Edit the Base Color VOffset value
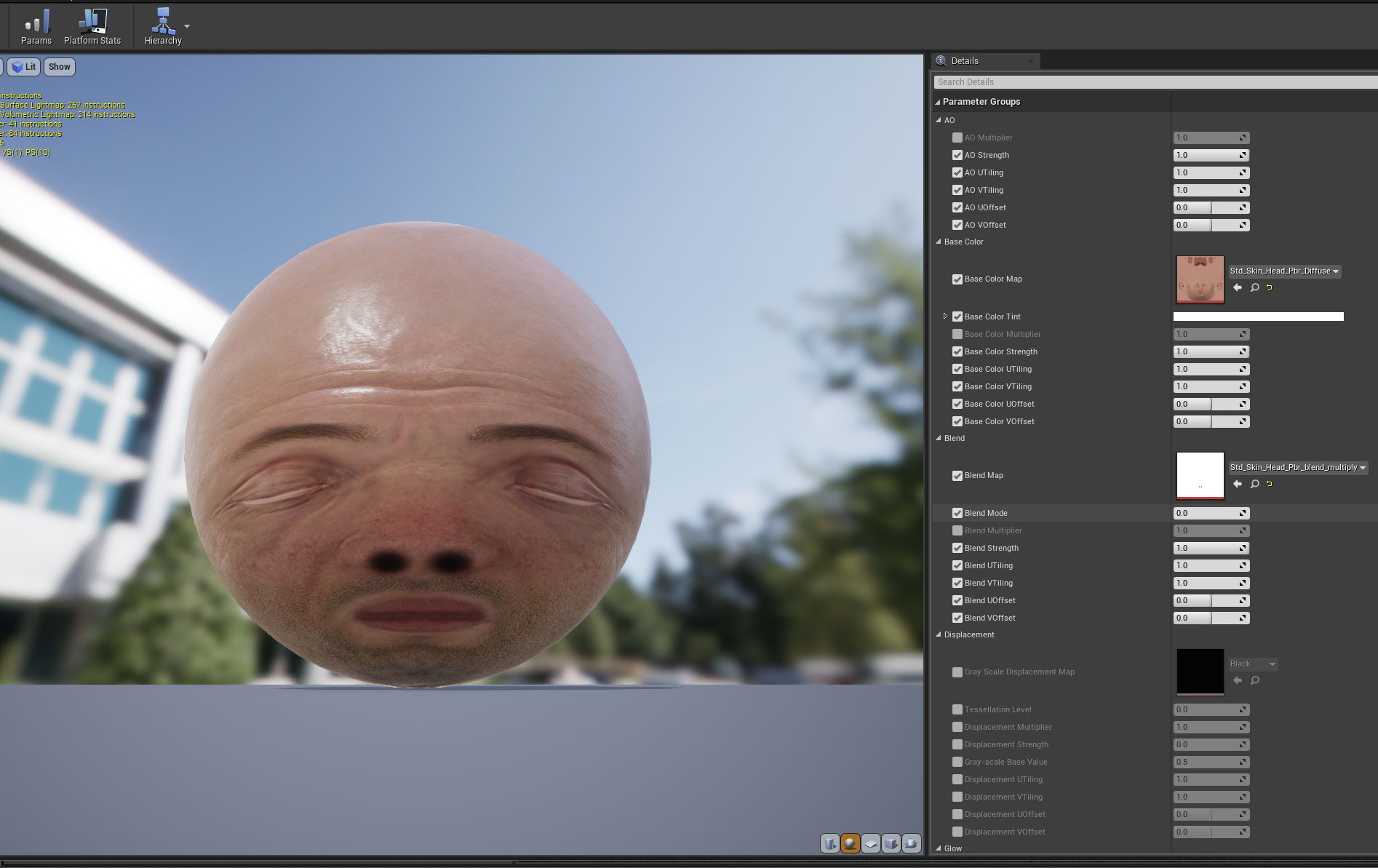1378x868 pixels. point(1211,421)
